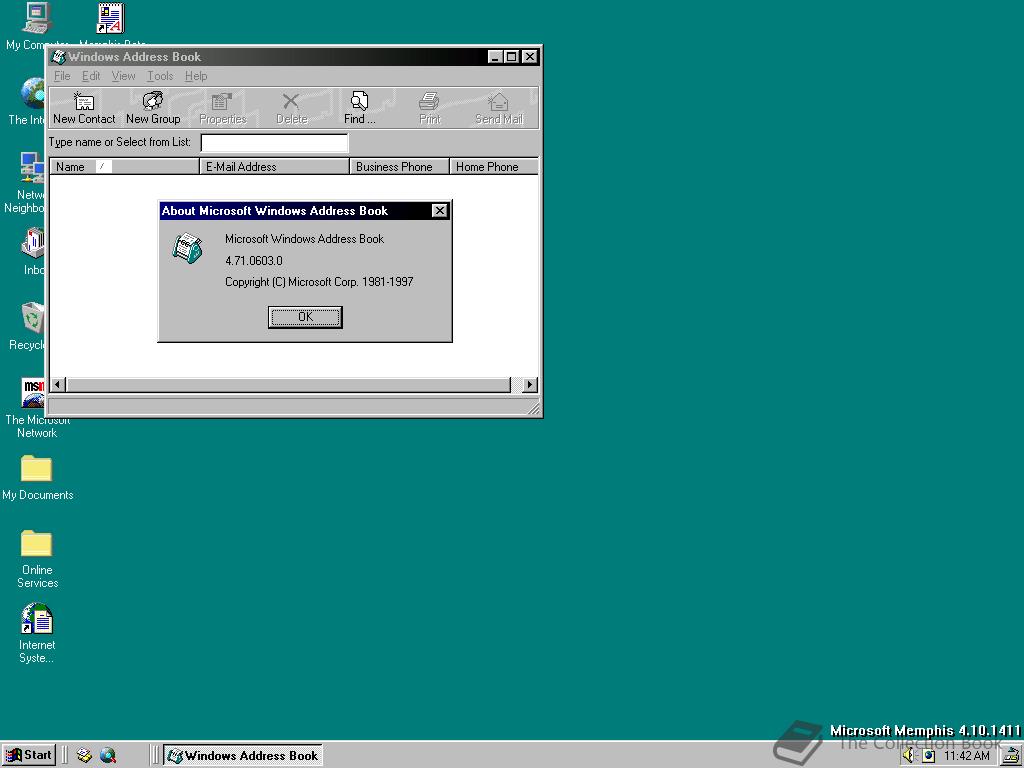The height and width of the screenshot is (768, 1024).
Task: Click the 11:42 AM taskbar clock
Action: 967,756
